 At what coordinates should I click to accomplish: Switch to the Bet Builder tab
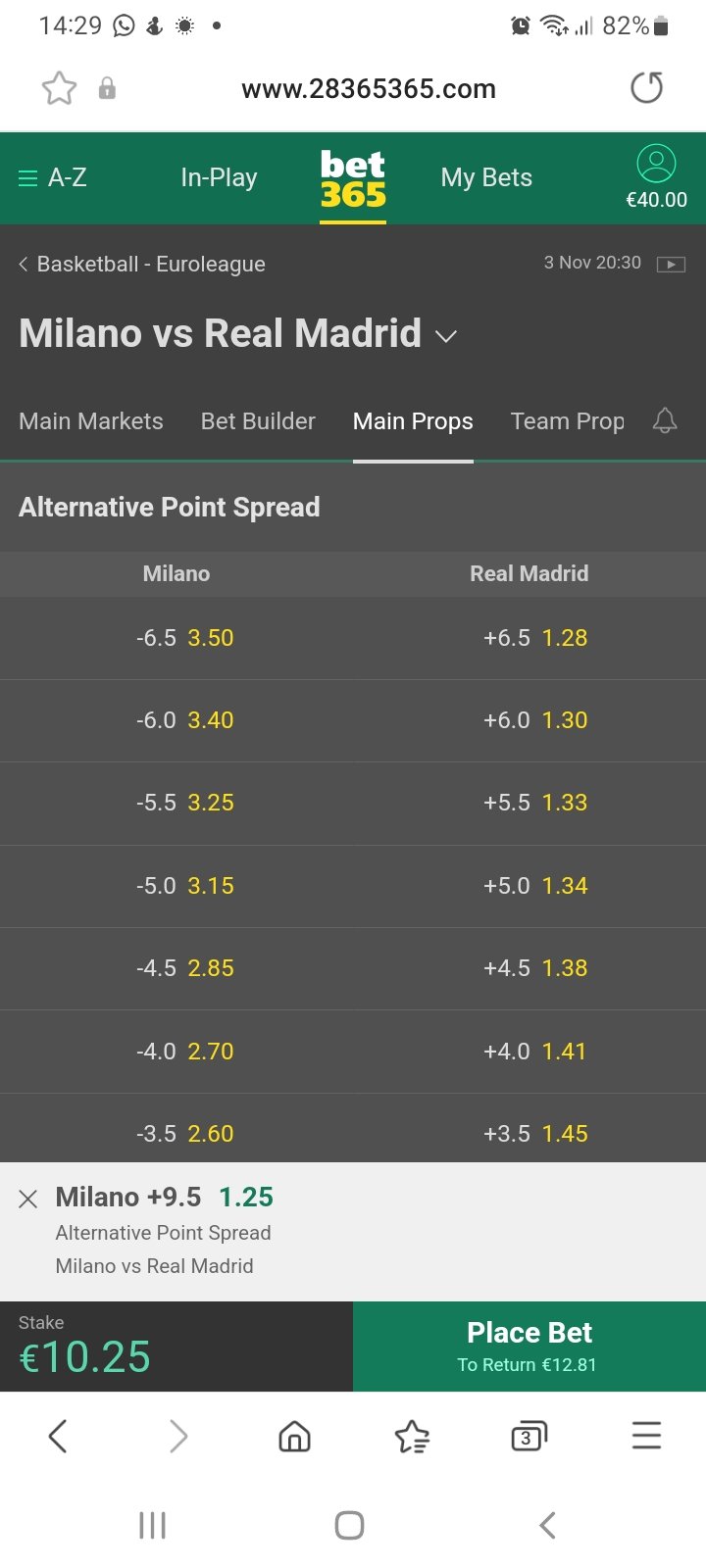tap(258, 421)
